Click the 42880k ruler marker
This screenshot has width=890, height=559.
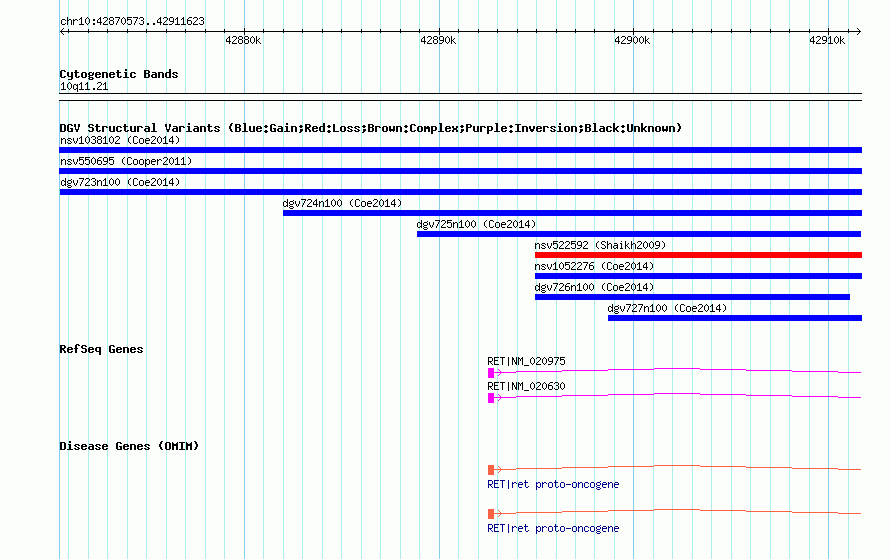[x=243, y=40]
